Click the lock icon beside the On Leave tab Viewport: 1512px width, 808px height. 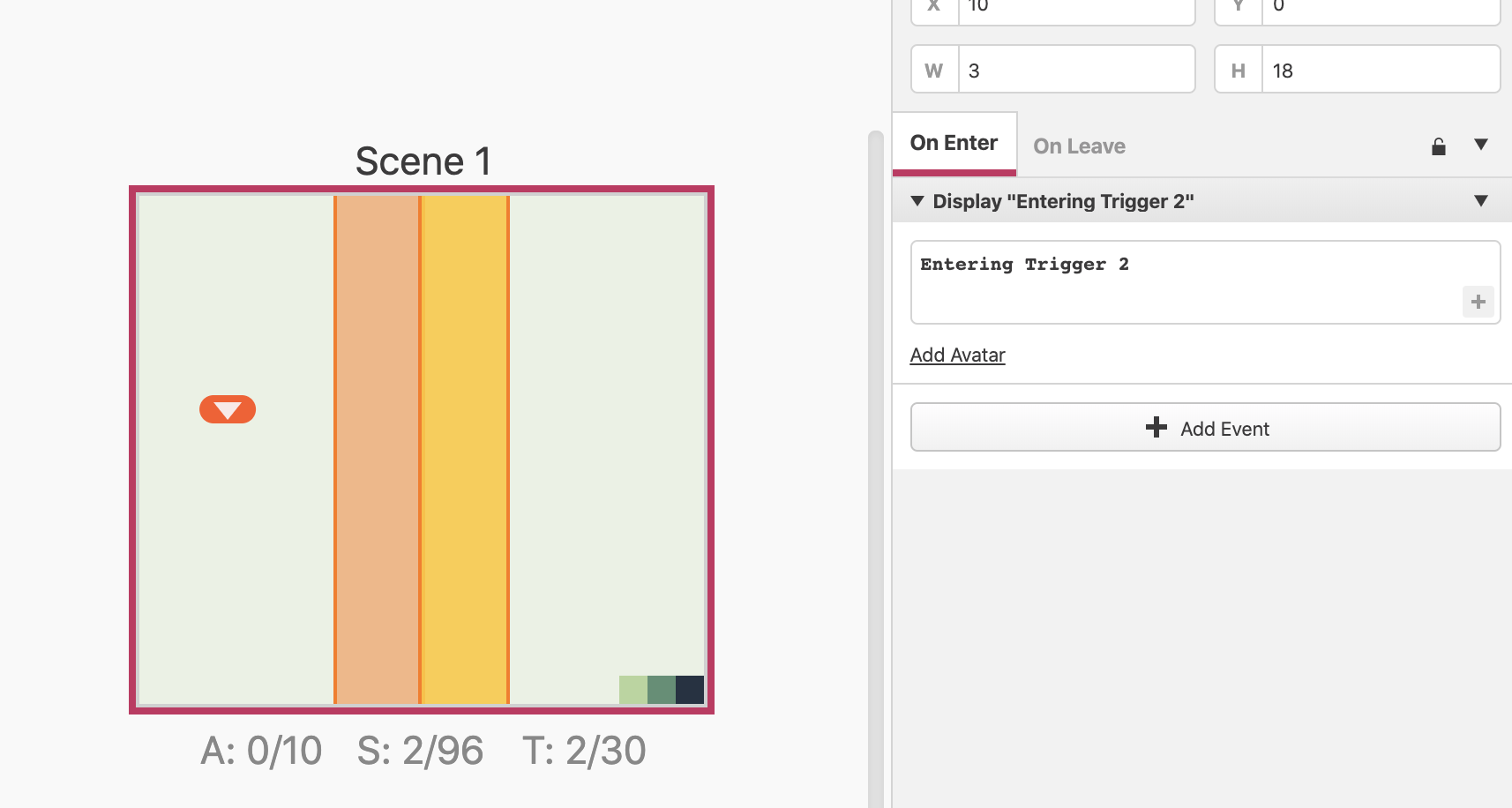click(x=1439, y=146)
